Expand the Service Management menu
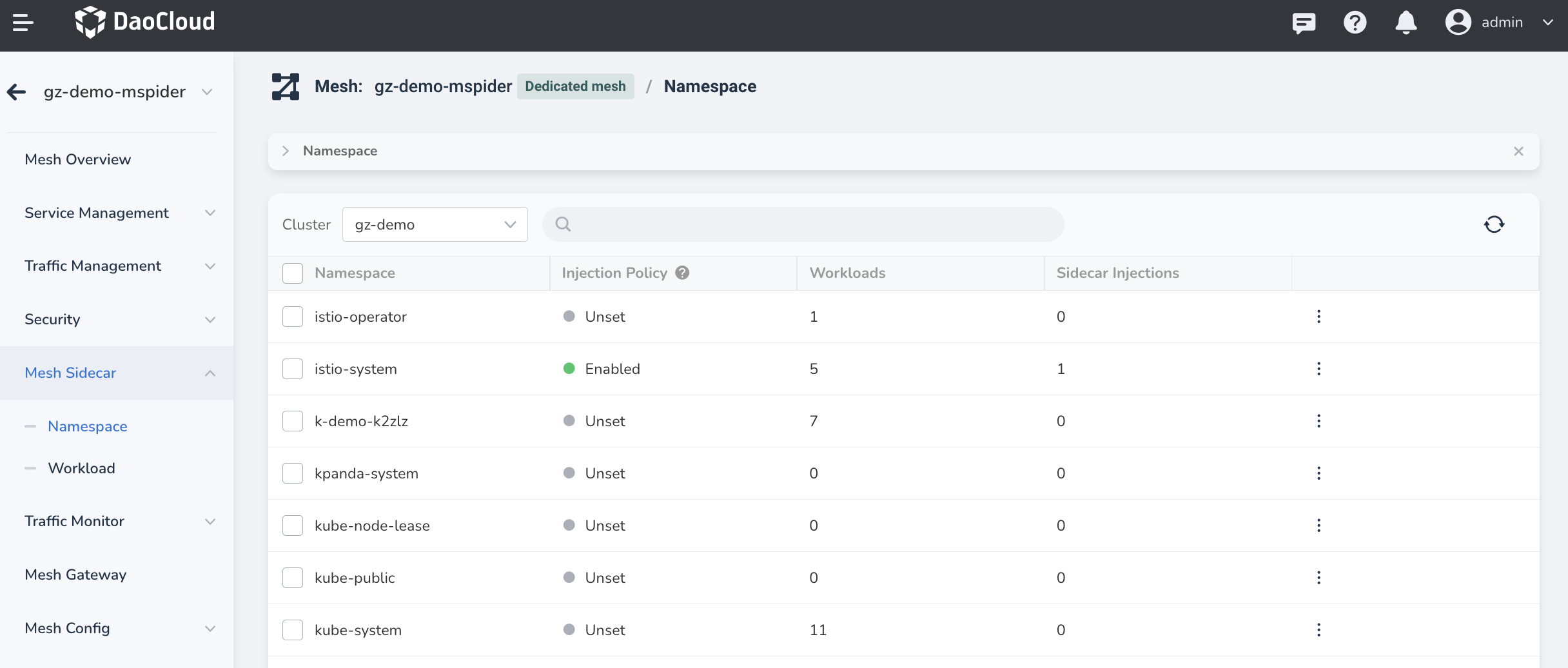 [x=117, y=213]
